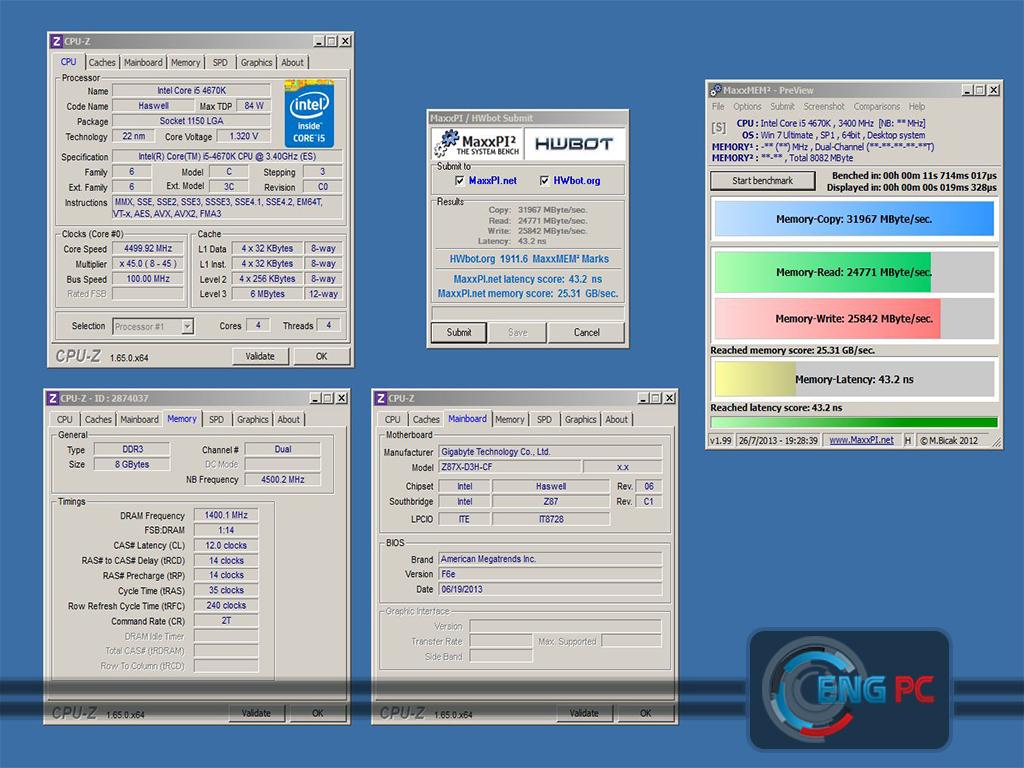Open About tab in top CPU-Z window
Viewport: 1024px width, 768px height.
click(292, 63)
